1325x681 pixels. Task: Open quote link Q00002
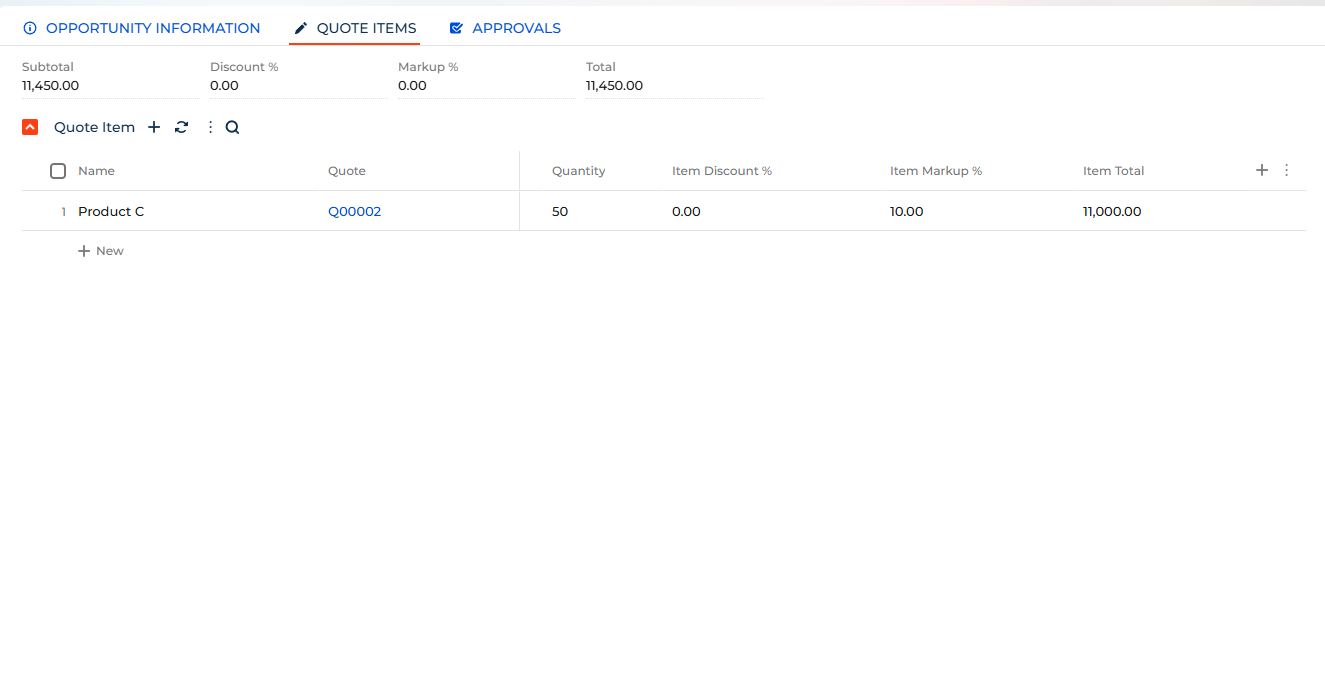pyautogui.click(x=355, y=211)
